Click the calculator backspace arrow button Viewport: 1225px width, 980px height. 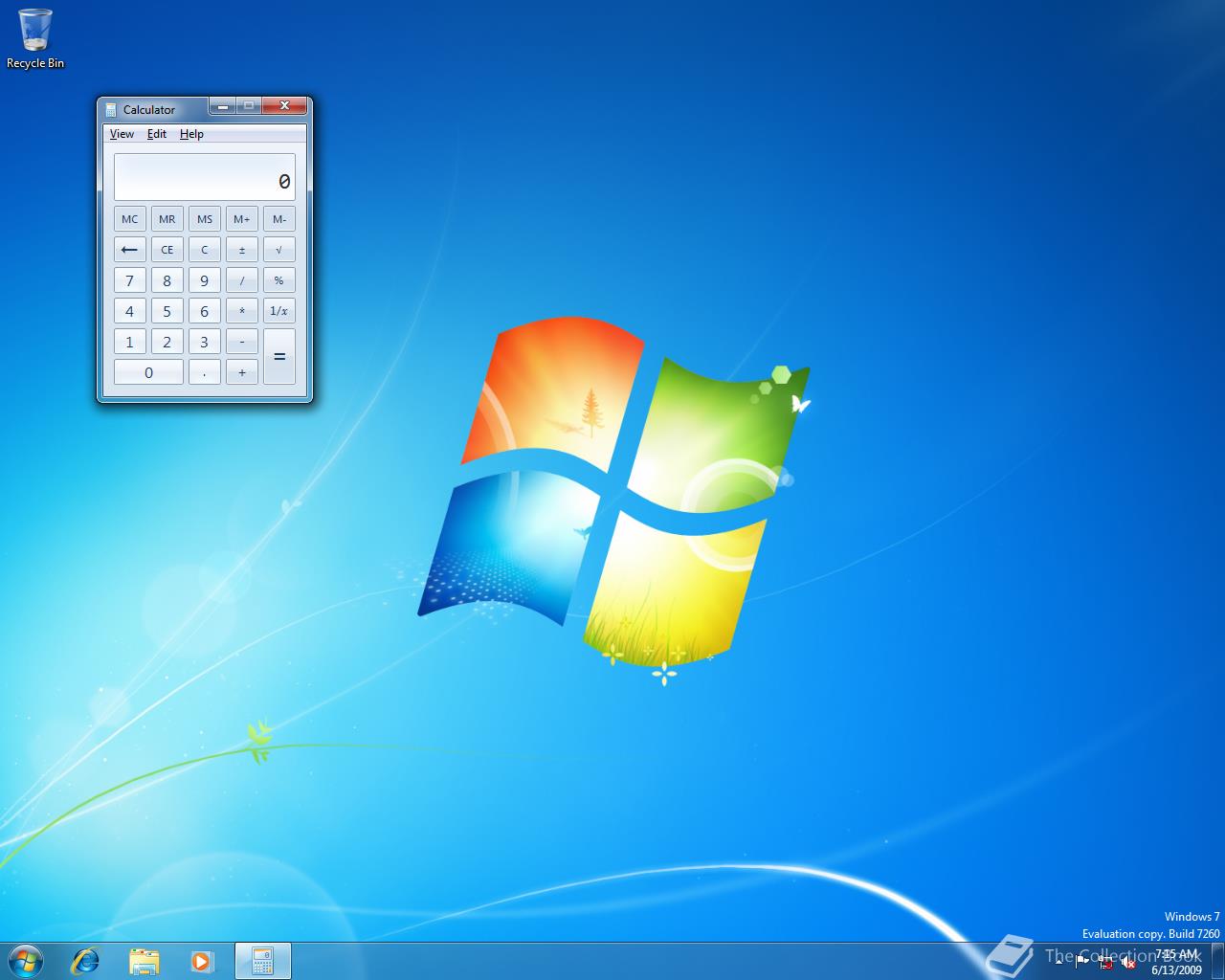click(129, 250)
